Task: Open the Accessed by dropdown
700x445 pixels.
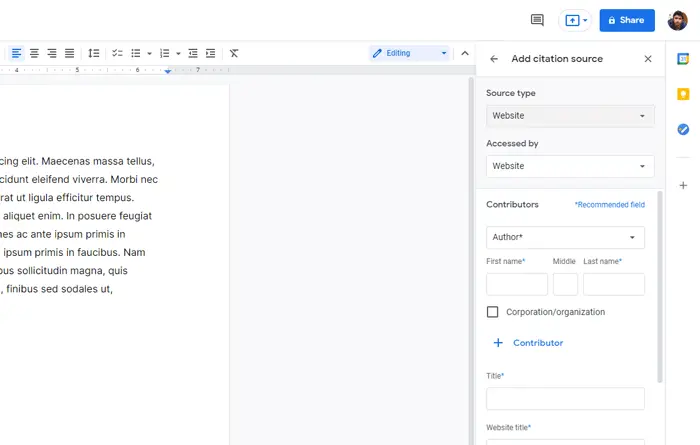Action: [x=570, y=166]
